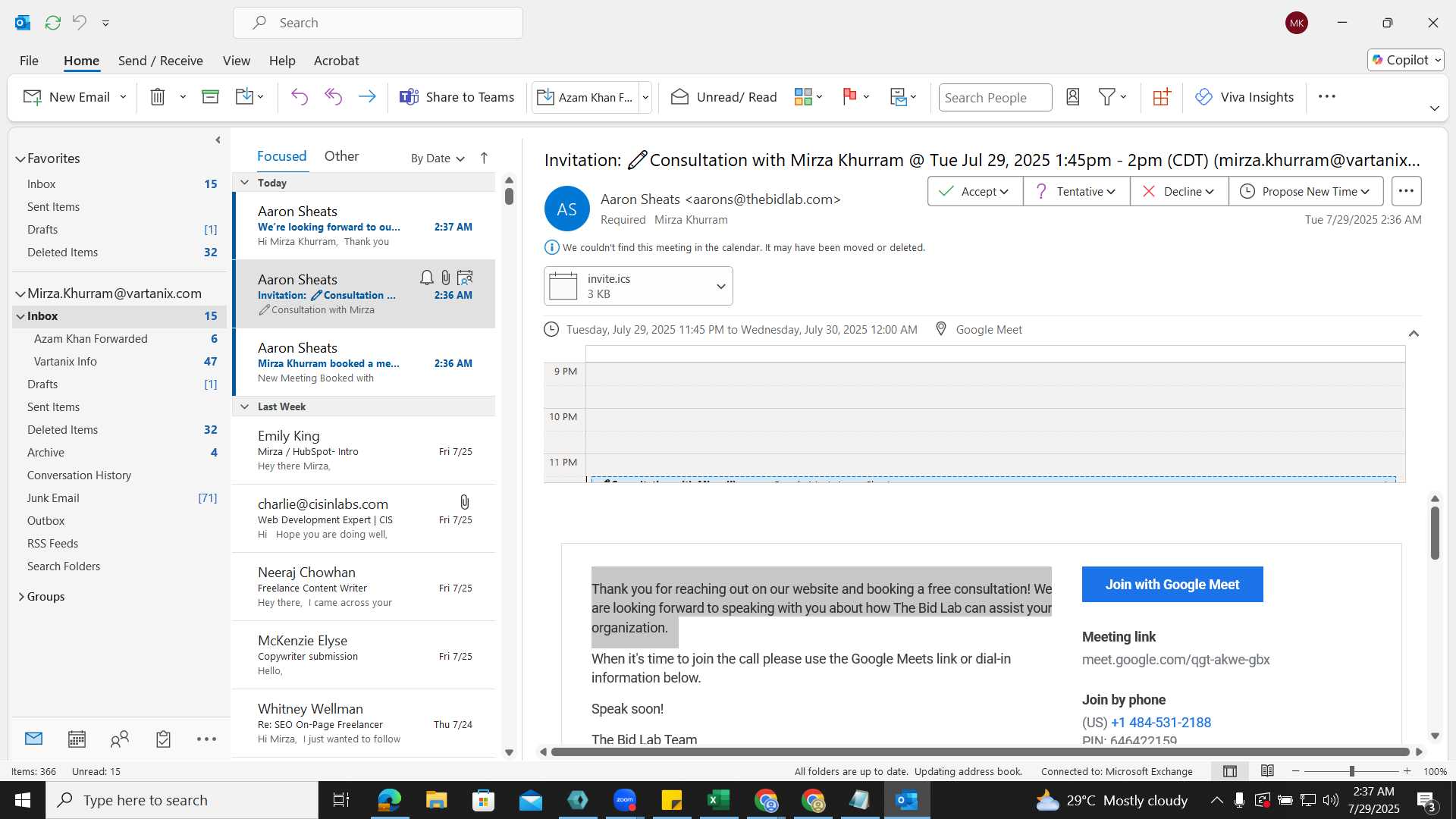The height and width of the screenshot is (819, 1456).
Task: Open Excel from the taskbar
Action: pos(718,800)
